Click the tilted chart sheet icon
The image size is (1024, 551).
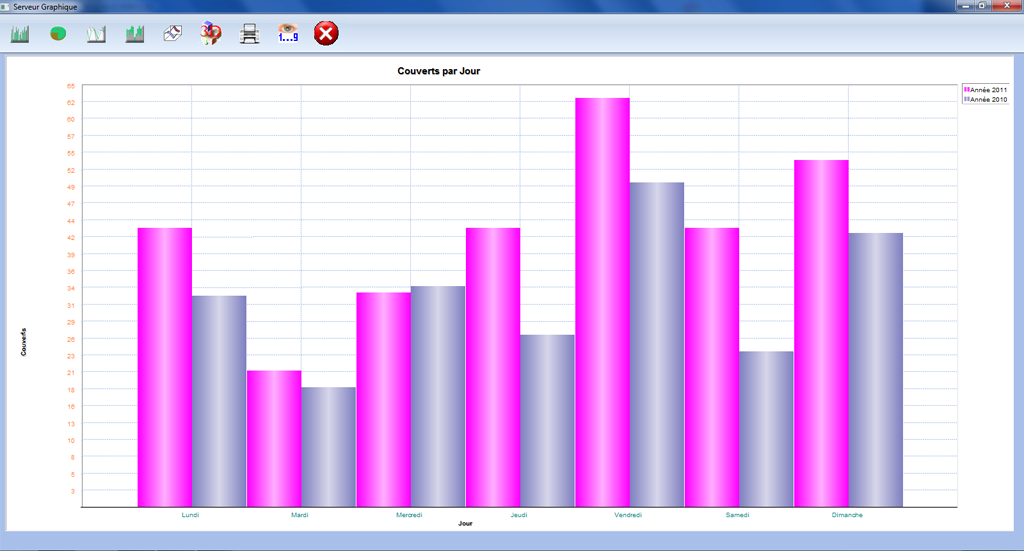click(173, 34)
